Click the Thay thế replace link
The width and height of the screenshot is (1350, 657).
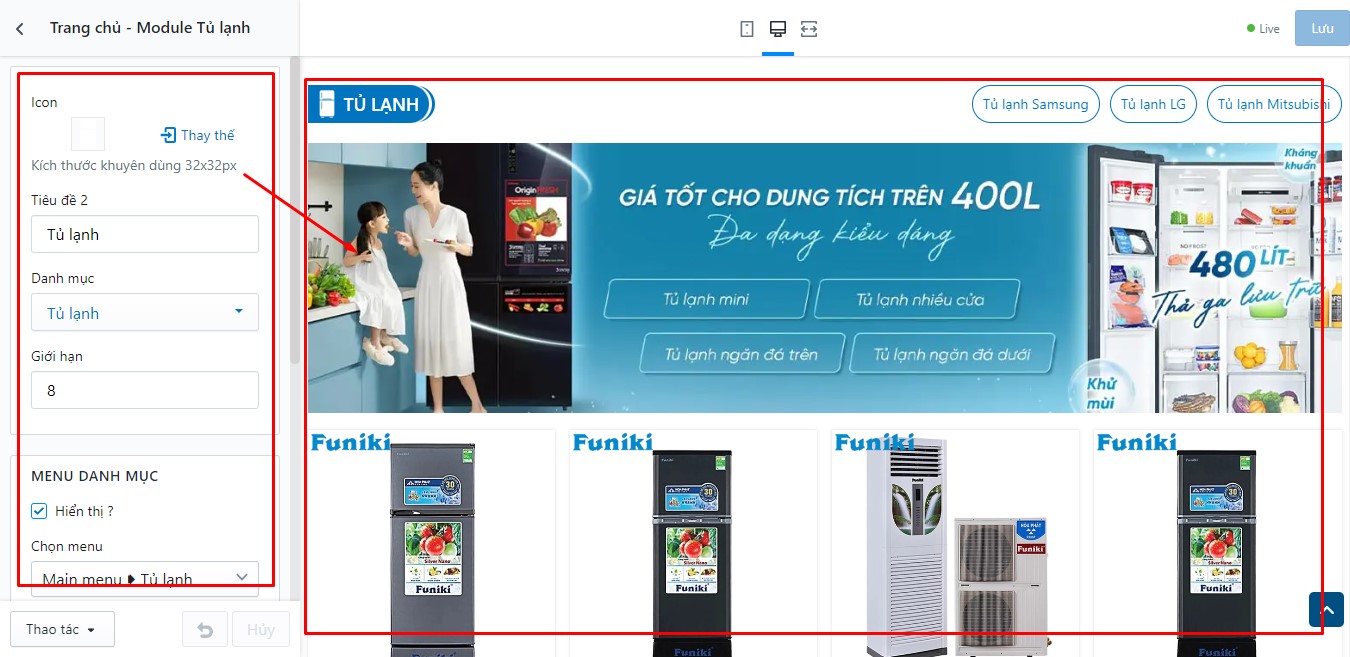coord(198,135)
